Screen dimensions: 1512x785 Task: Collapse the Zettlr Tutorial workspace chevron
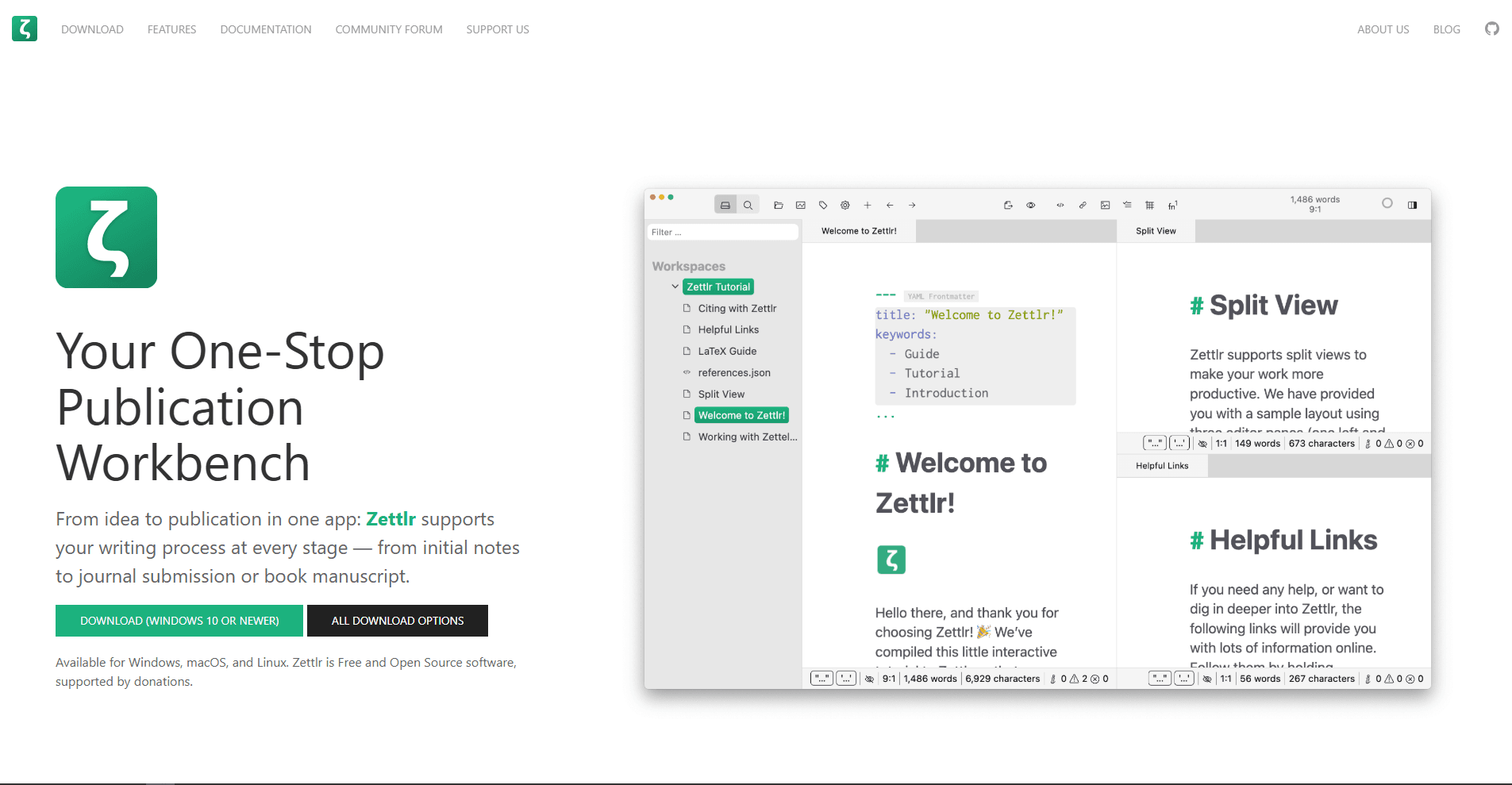click(x=675, y=287)
